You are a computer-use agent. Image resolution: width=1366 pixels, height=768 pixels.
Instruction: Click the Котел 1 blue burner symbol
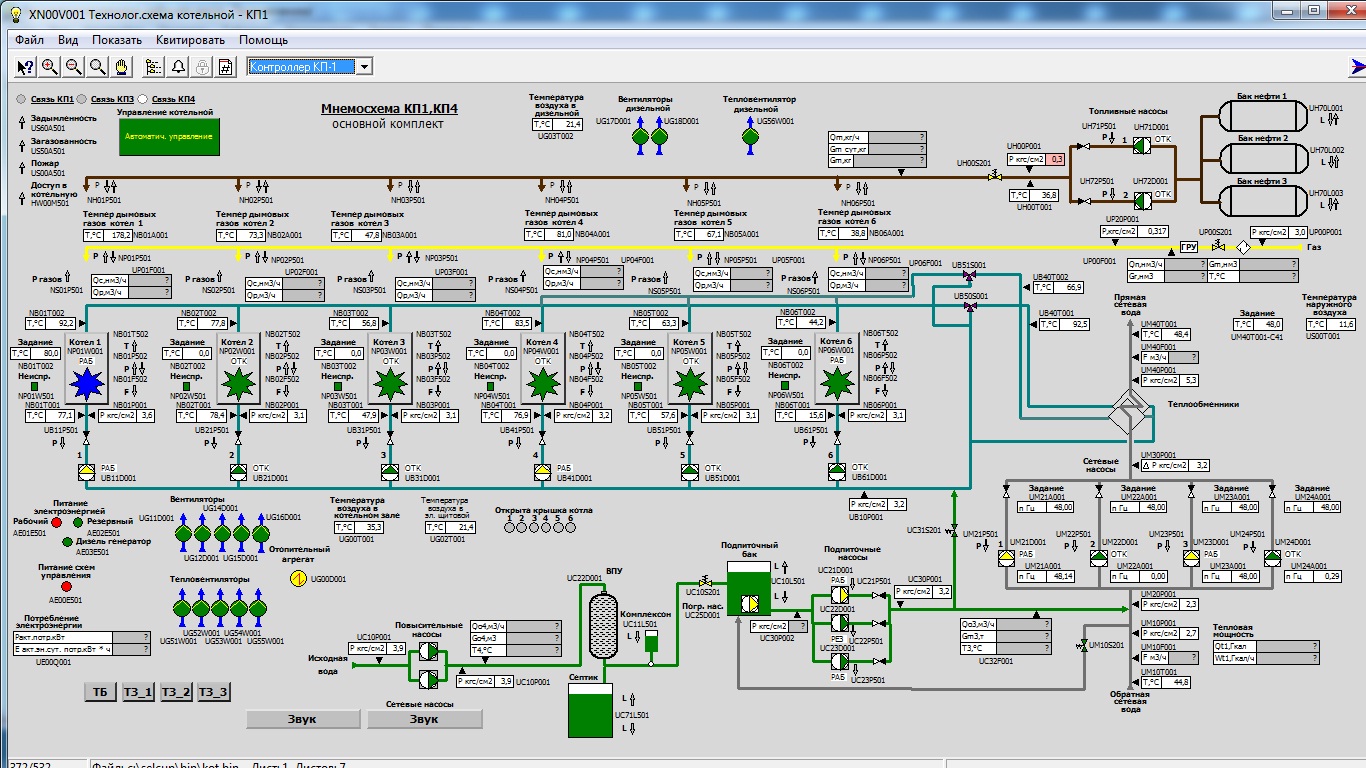[86, 381]
